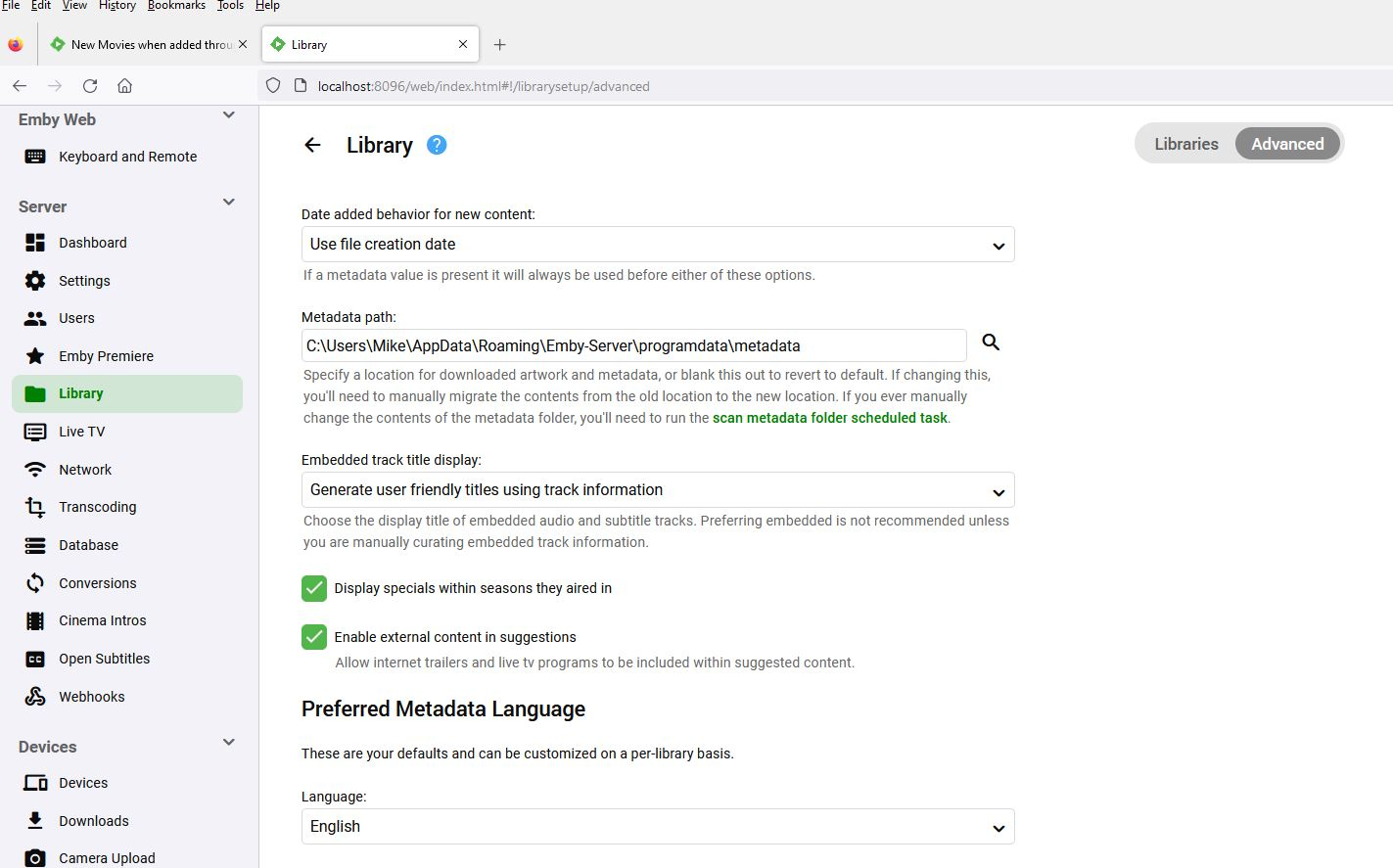Open the Conversions page
This screenshot has width=1393, height=868.
point(96,582)
